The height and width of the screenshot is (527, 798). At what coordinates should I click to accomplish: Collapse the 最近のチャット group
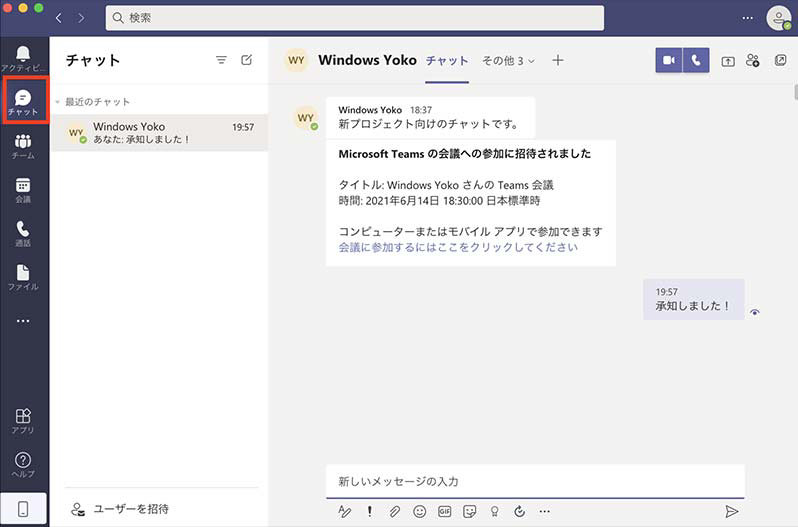57,102
